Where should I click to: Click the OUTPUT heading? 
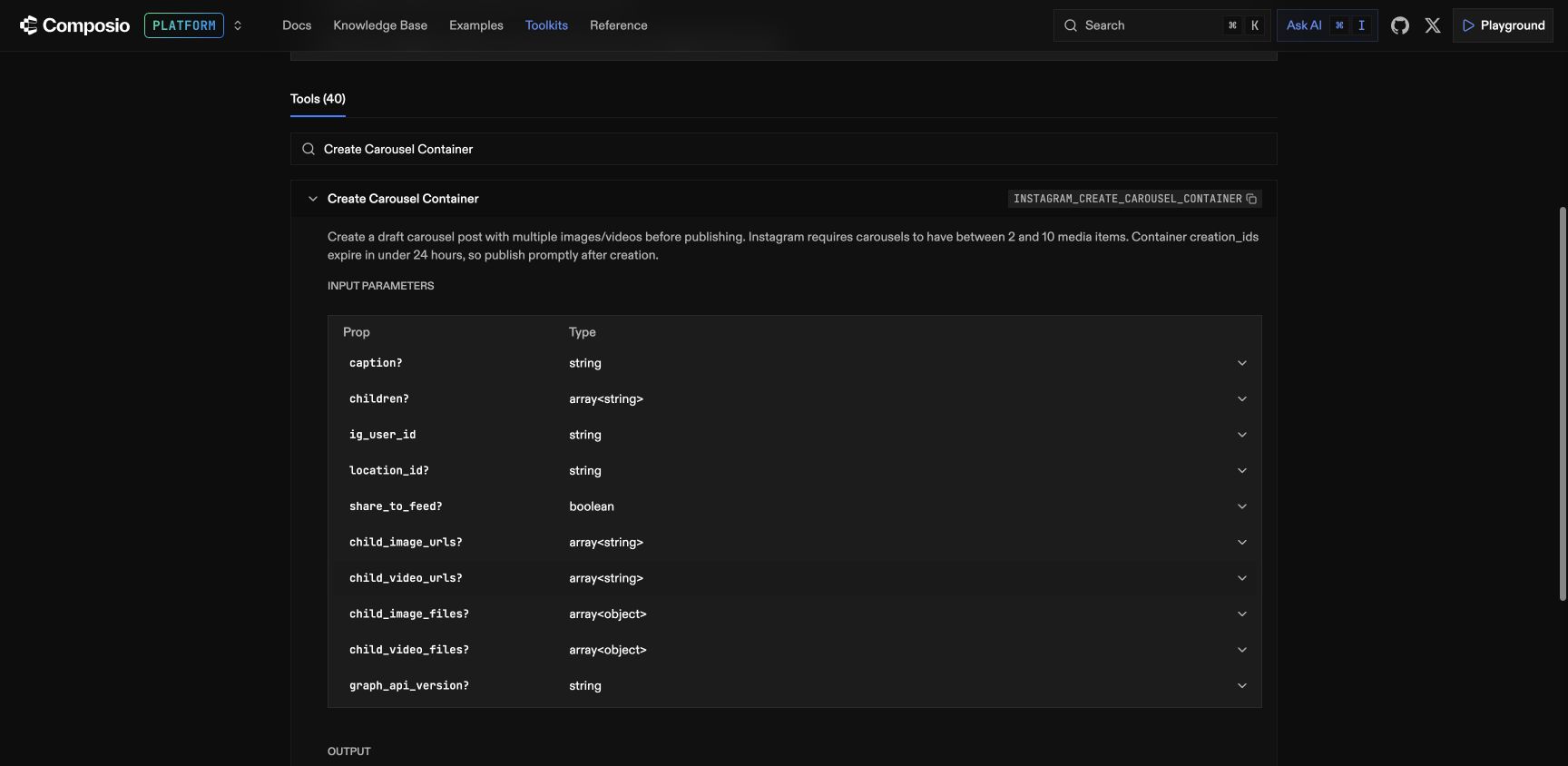(349, 751)
